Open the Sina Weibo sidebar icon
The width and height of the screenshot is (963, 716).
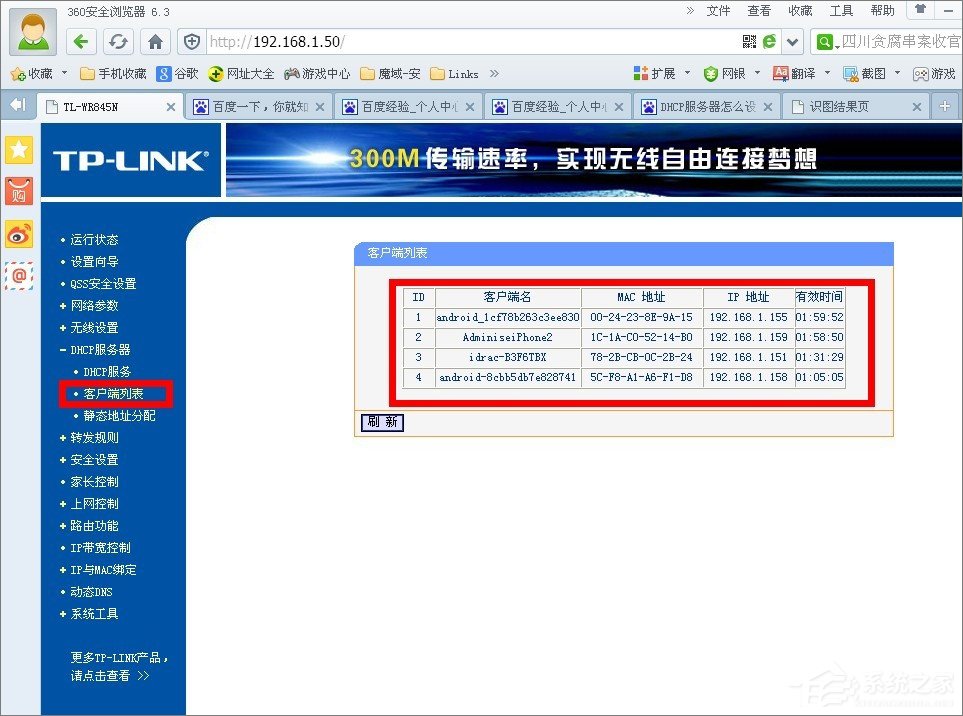[x=18, y=236]
